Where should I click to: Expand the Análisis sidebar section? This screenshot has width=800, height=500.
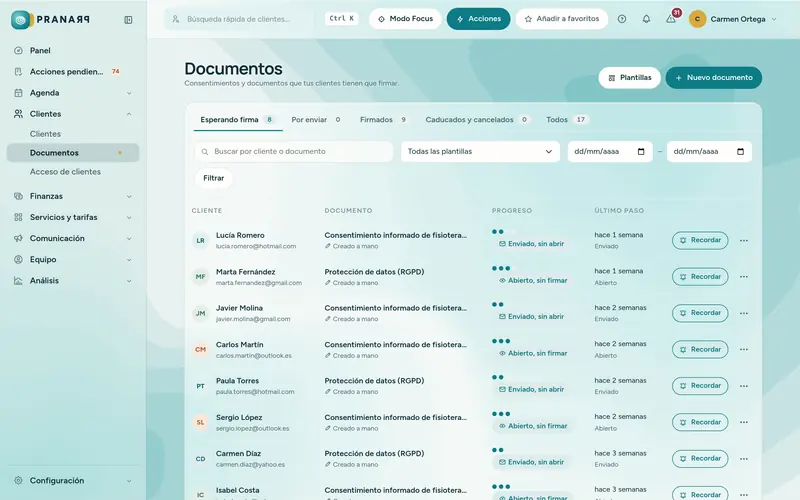tap(129, 281)
